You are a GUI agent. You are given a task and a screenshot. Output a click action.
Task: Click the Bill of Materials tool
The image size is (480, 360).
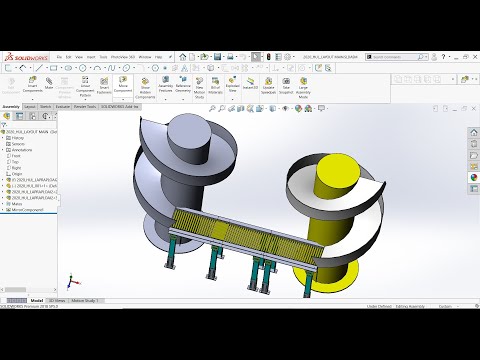tap(215, 86)
